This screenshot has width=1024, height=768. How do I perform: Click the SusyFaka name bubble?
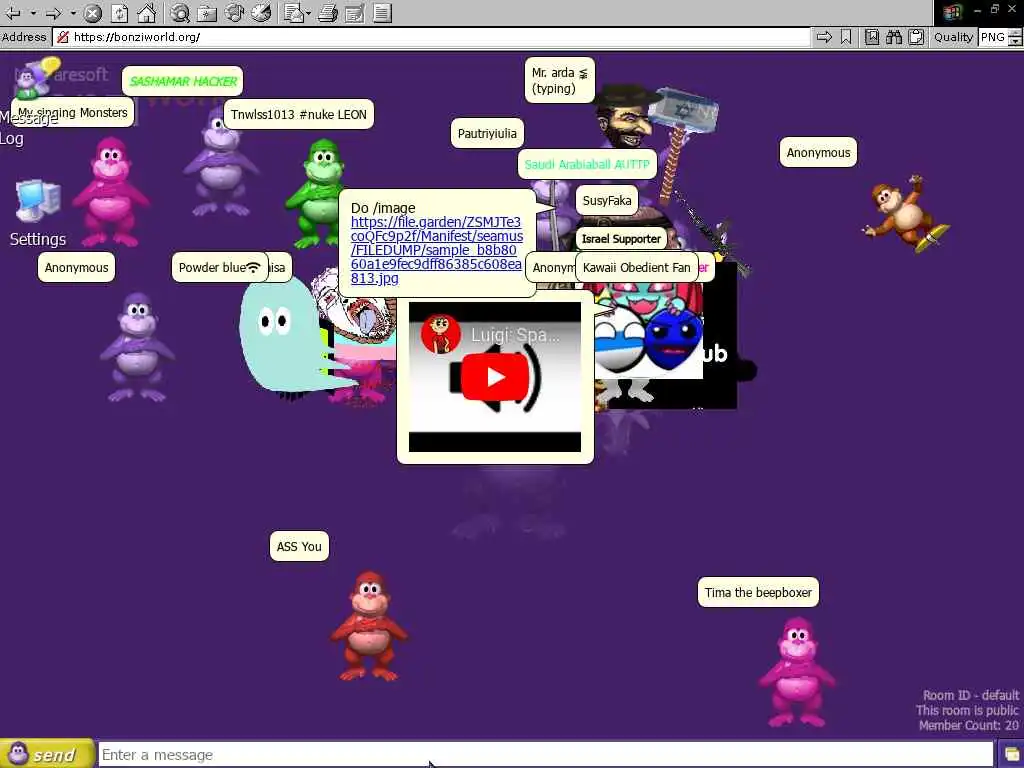pos(607,200)
